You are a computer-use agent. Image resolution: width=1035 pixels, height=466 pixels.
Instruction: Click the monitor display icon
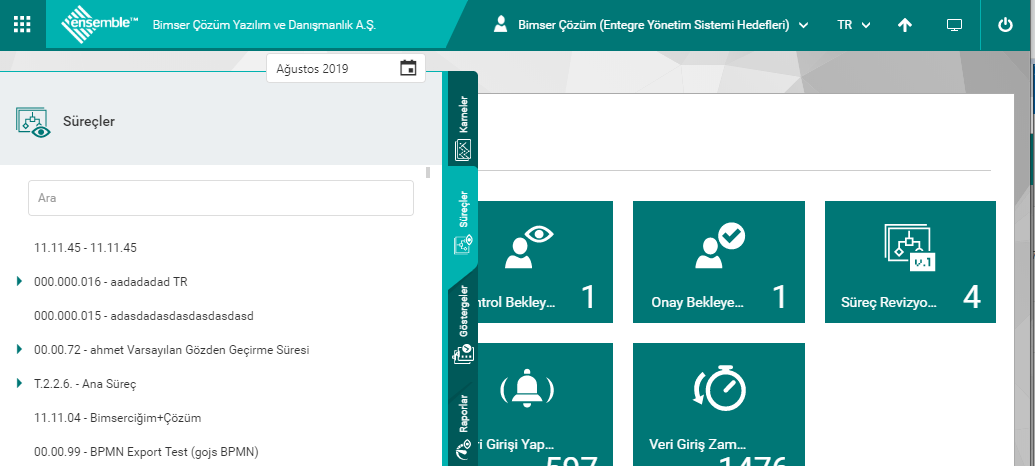954,25
